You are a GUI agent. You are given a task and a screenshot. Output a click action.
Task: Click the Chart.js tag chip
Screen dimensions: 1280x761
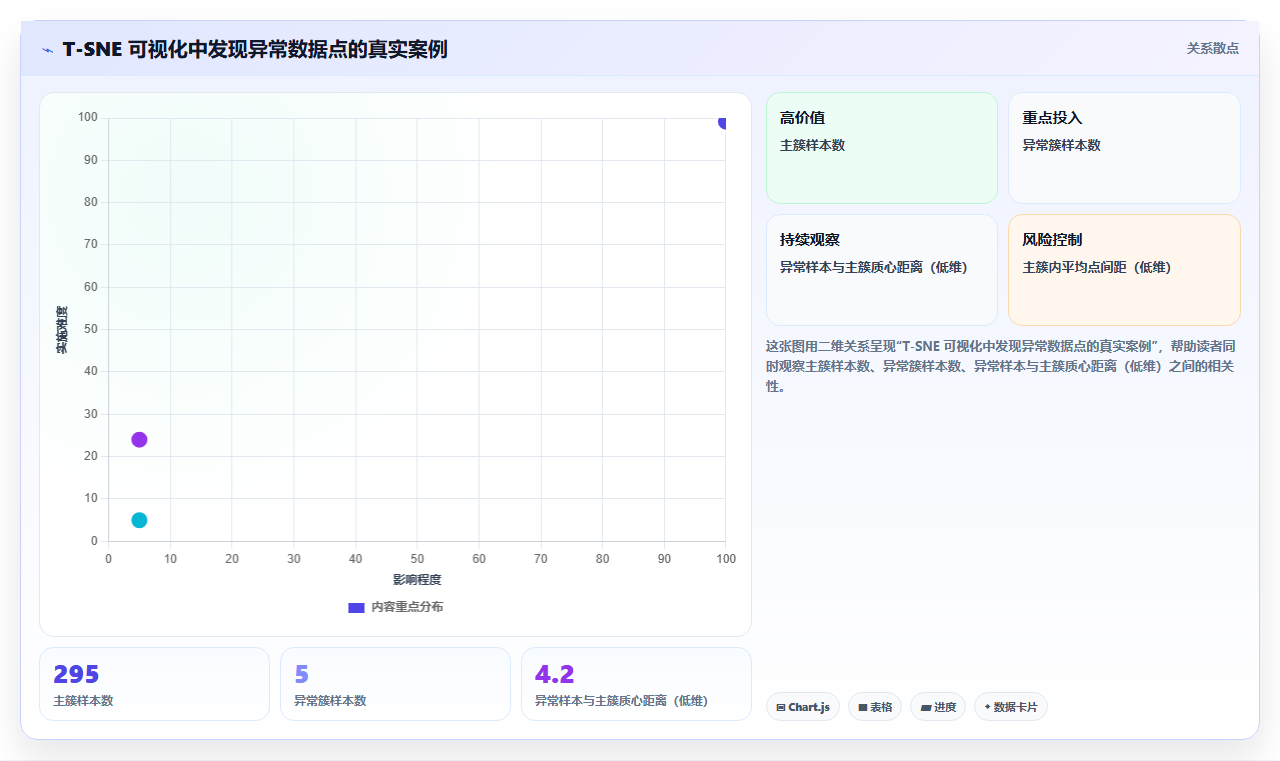[803, 707]
